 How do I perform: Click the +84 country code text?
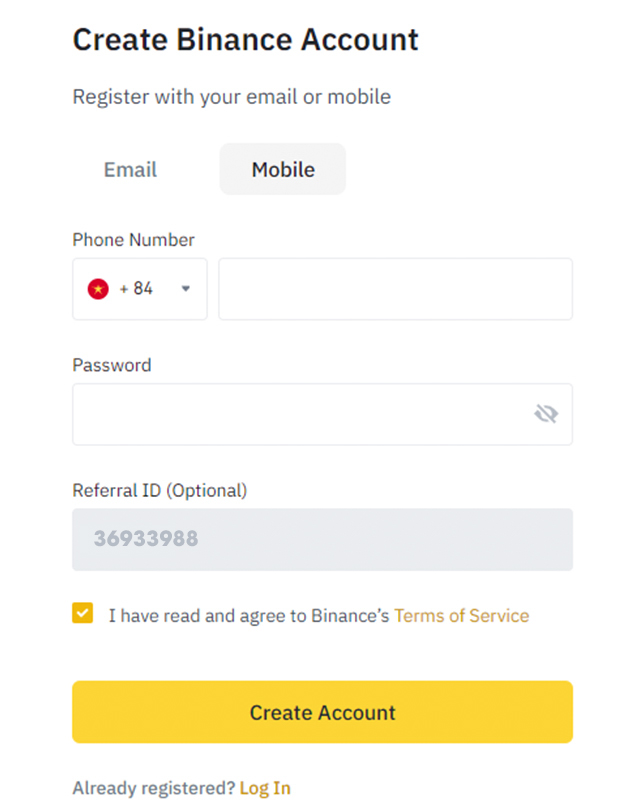[136, 288]
